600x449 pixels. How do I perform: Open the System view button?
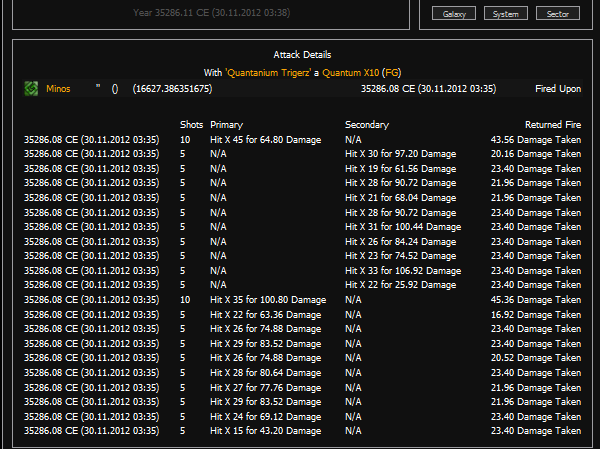[506, 14]
